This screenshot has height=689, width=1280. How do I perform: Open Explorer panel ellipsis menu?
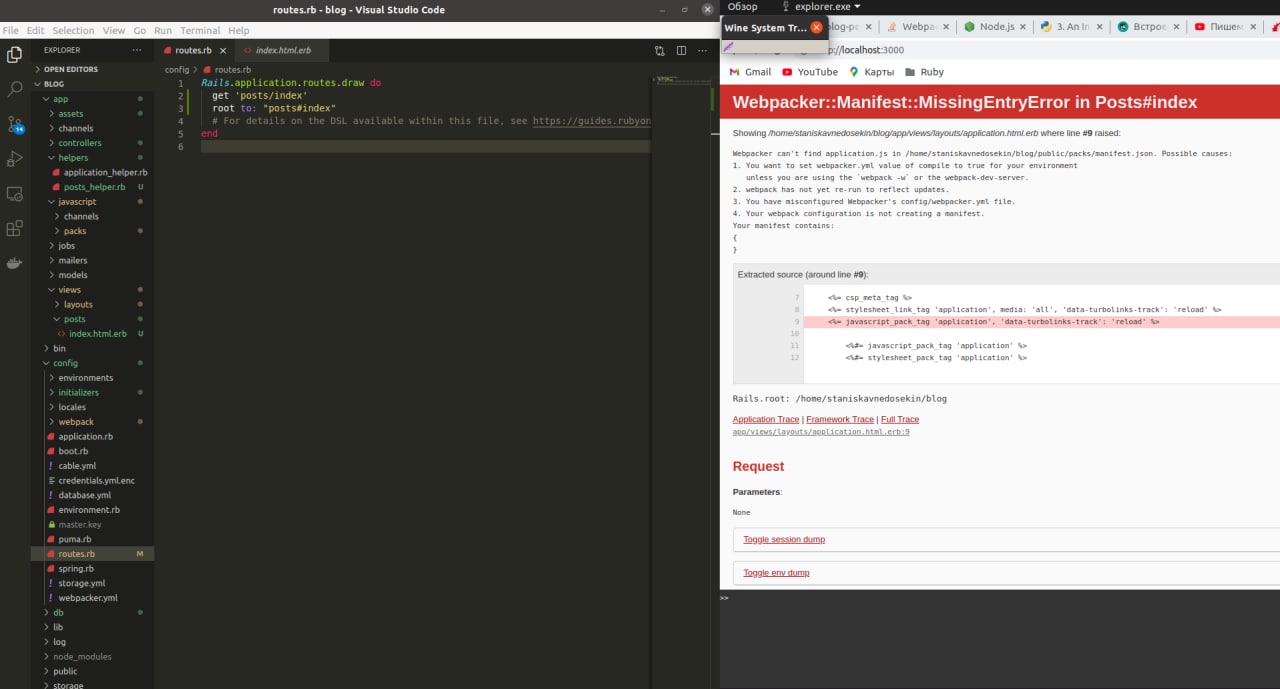(137, 50)
